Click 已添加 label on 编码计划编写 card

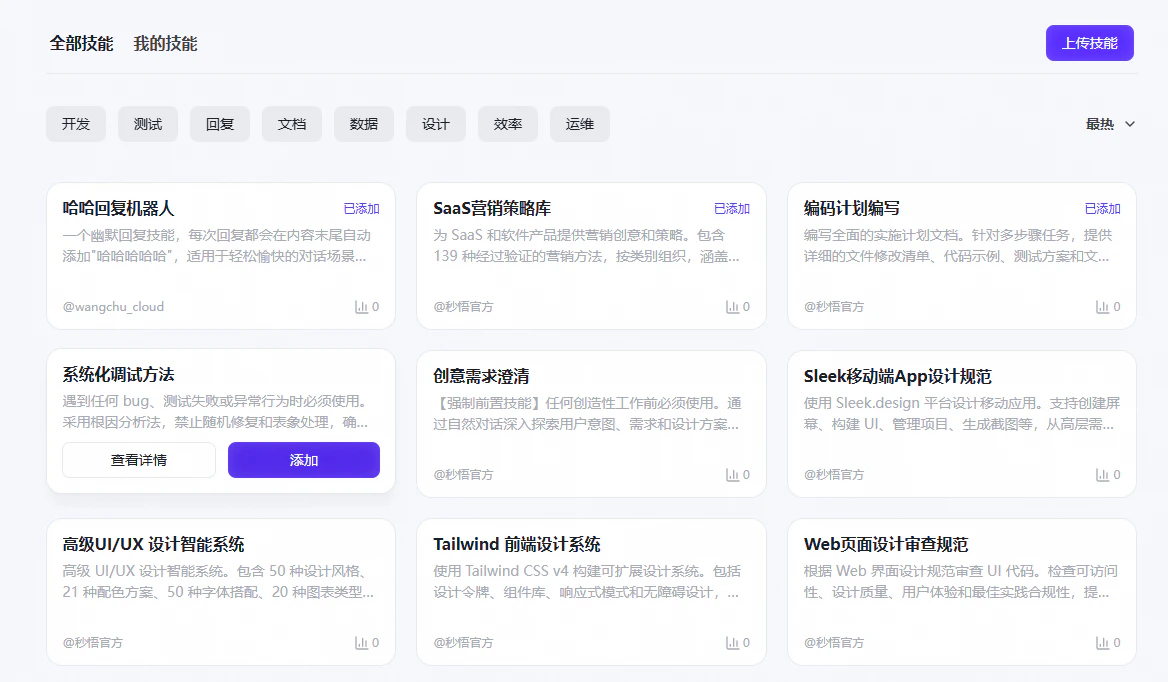[1102, 208]
